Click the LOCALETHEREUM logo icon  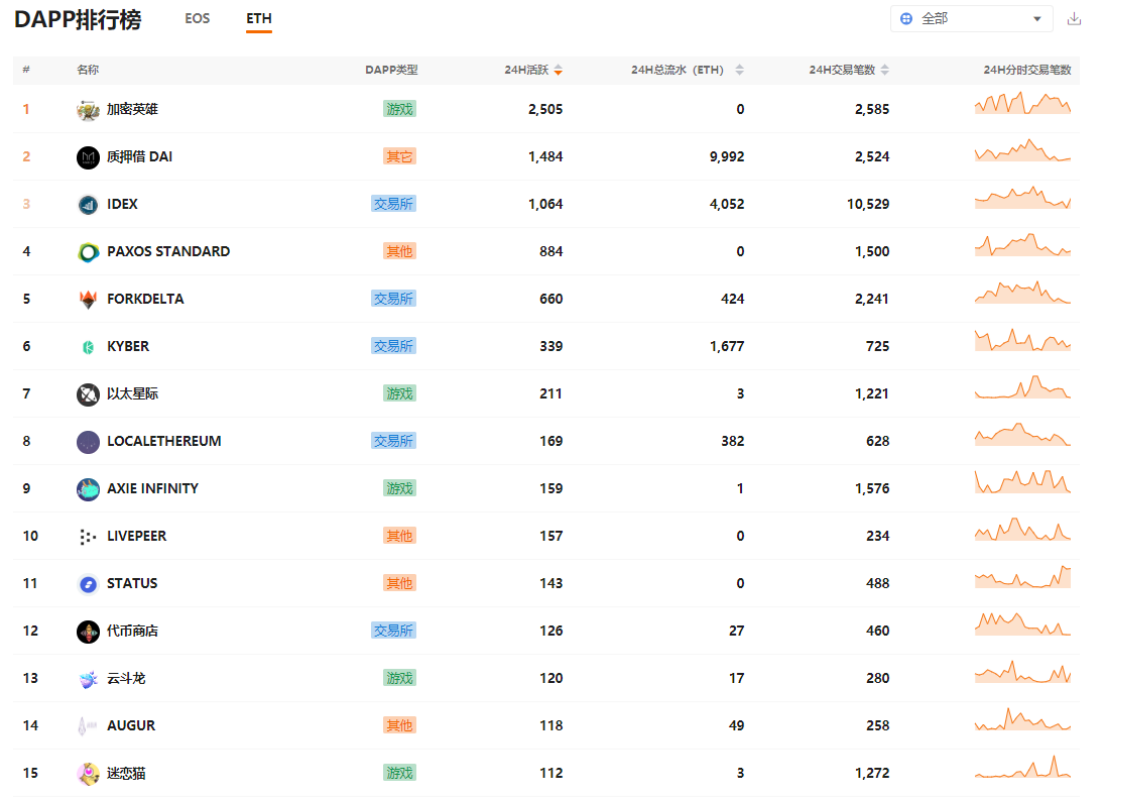point(88,442)
